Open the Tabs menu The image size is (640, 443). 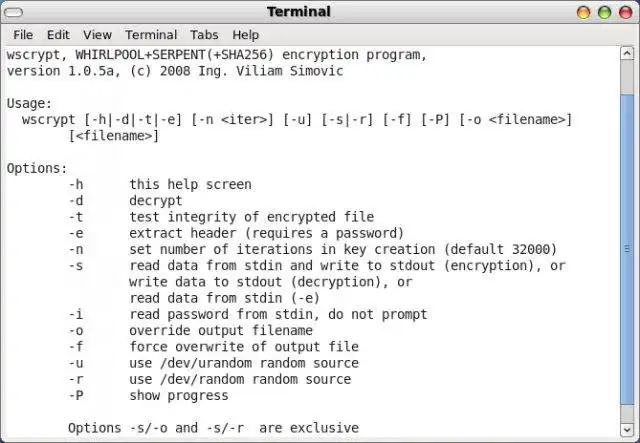point(204,35)
